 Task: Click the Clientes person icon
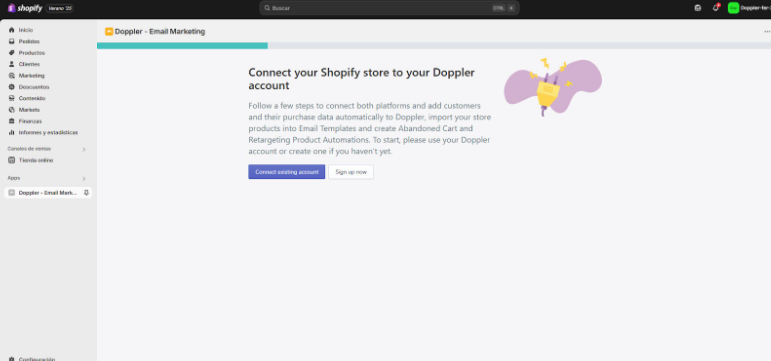coord(12,64)
